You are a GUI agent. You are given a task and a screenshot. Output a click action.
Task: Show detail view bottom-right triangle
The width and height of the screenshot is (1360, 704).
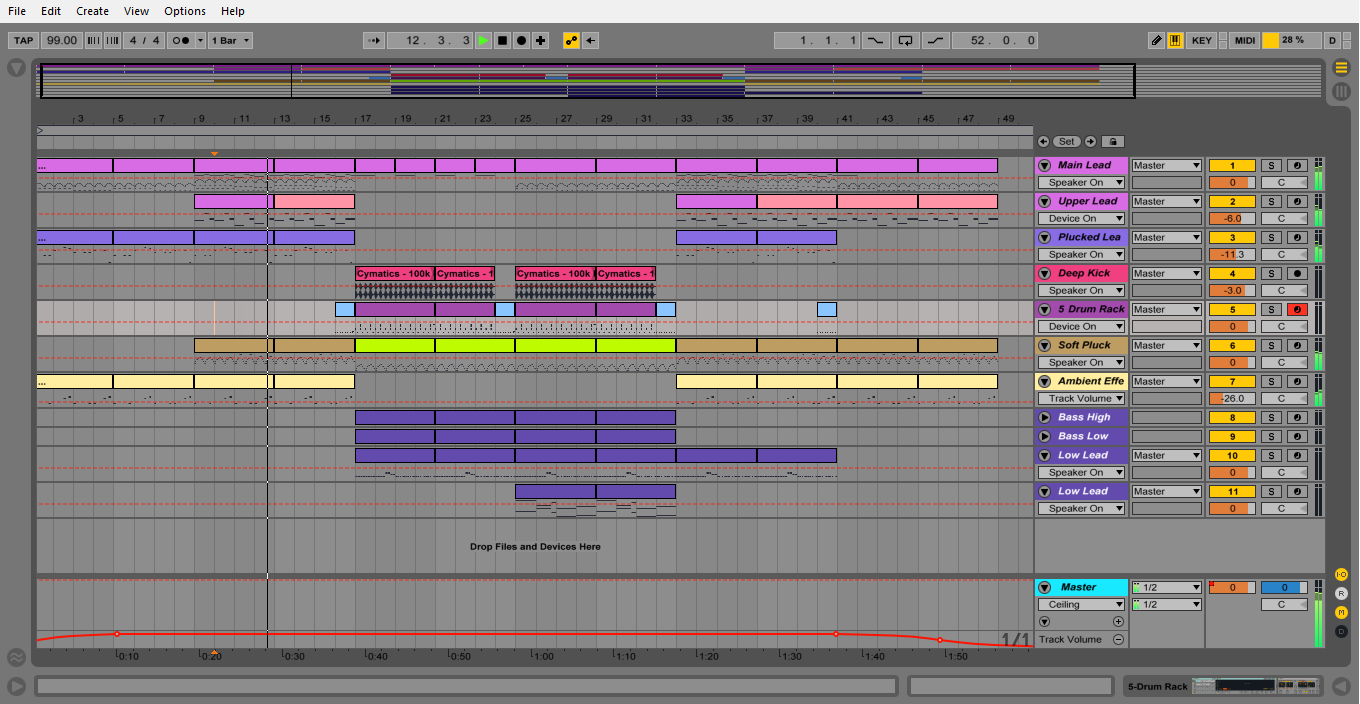[1341, 686]
